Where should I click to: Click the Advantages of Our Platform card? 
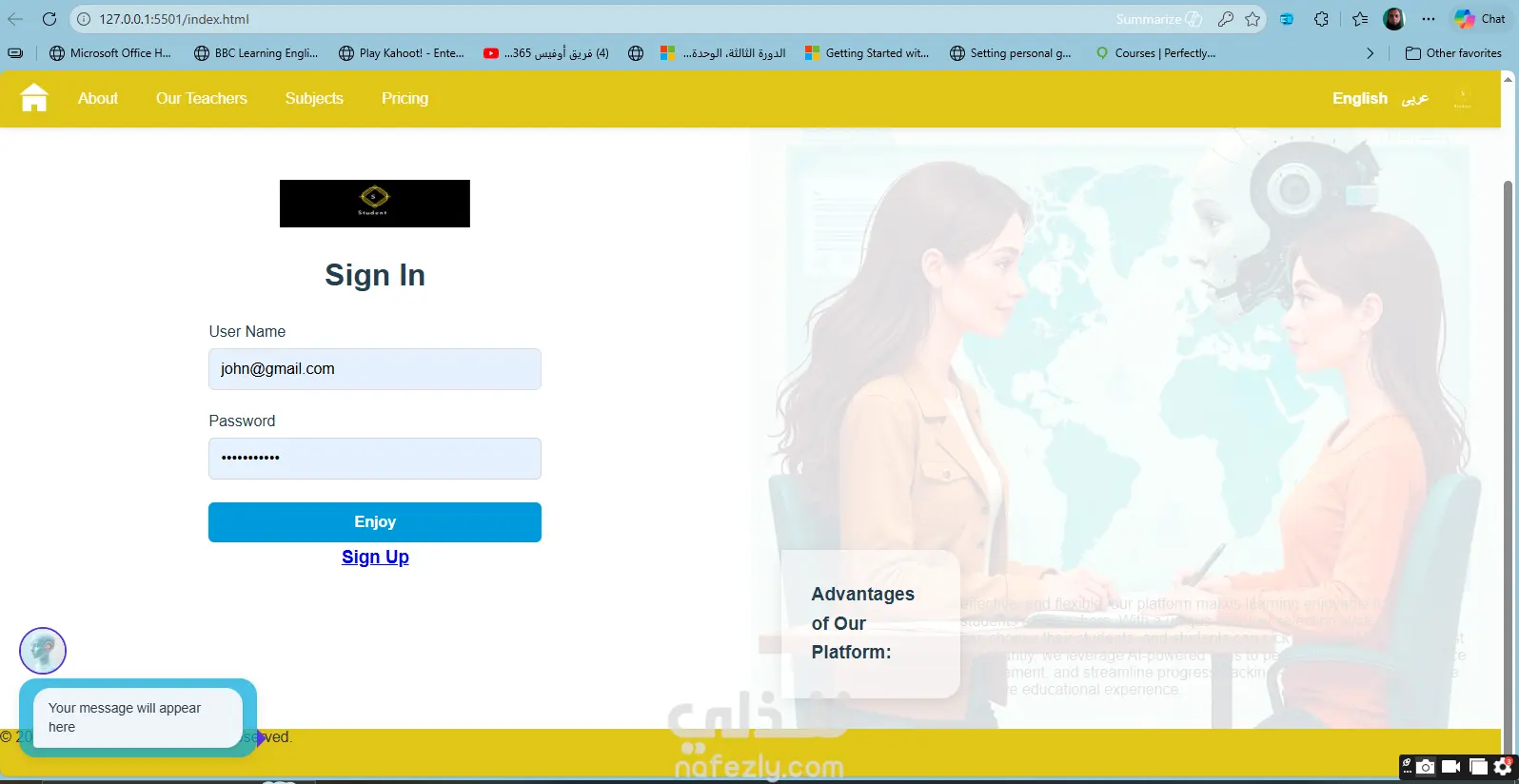(870, 623)
